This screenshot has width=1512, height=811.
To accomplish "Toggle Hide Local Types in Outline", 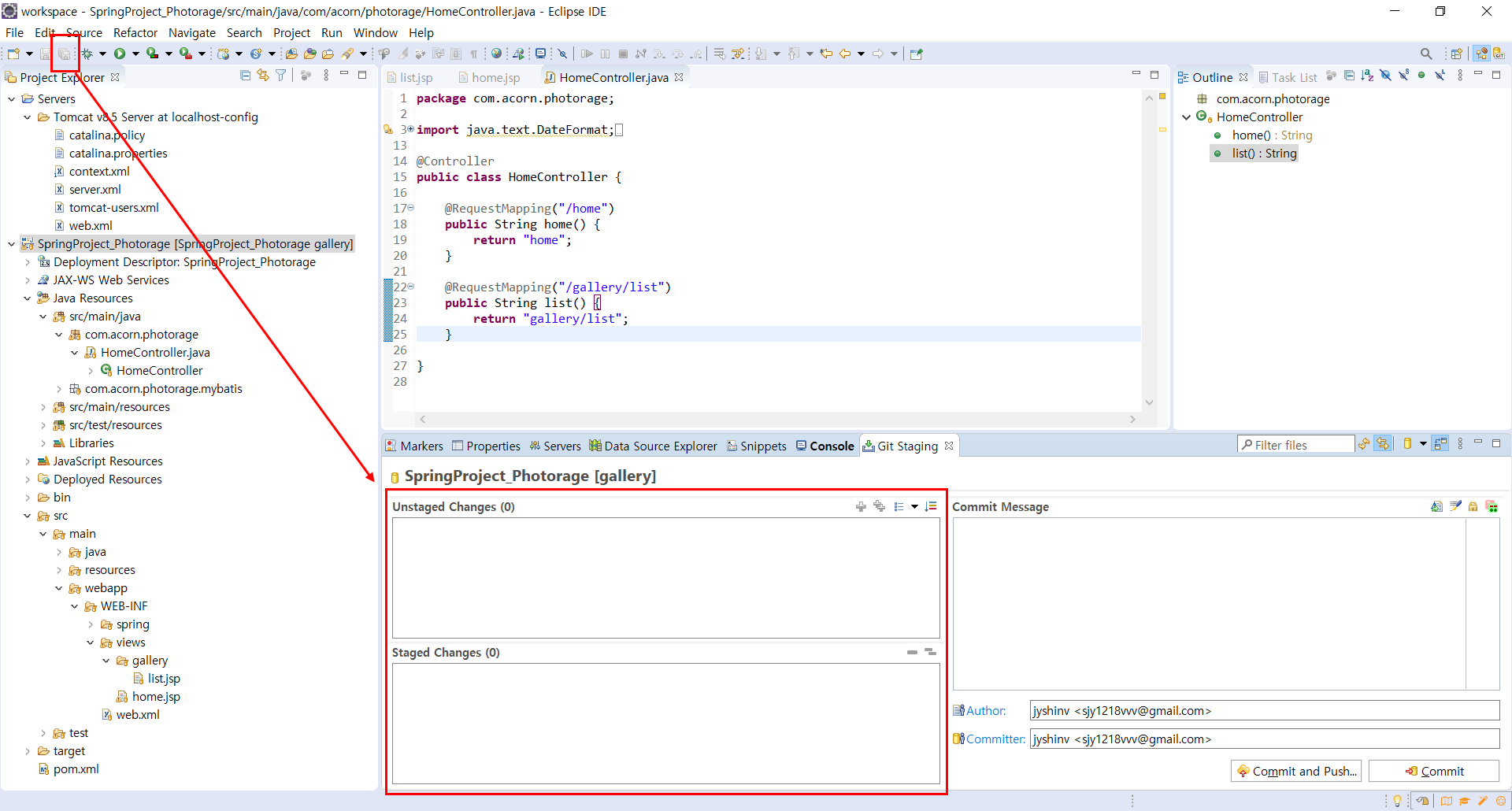I will point(1440,76).
